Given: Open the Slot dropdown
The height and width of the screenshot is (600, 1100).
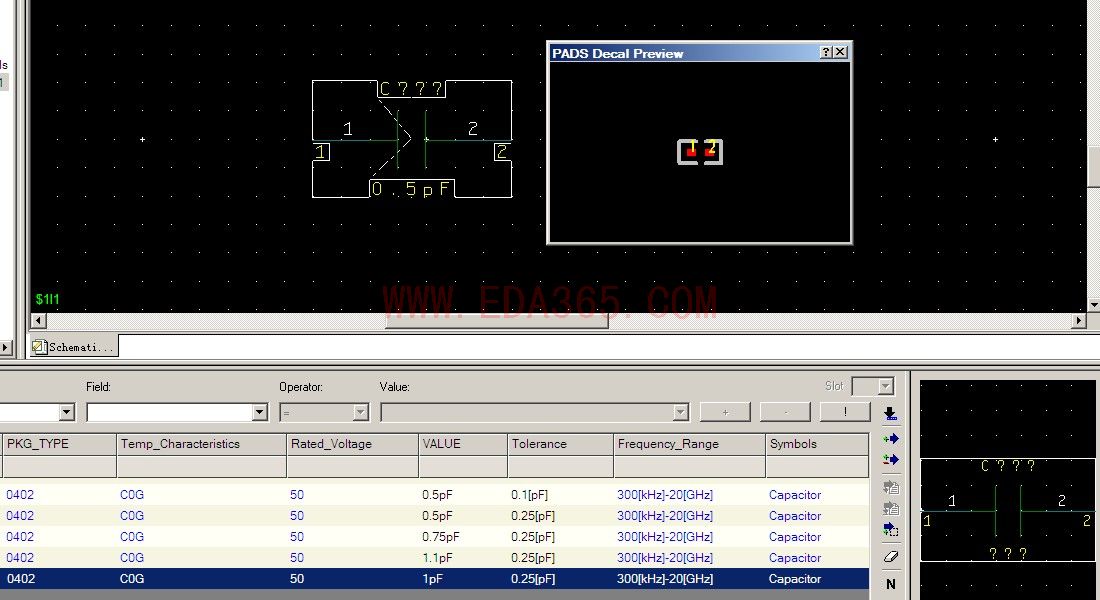Looking at the screenshot, I should 885,386.
